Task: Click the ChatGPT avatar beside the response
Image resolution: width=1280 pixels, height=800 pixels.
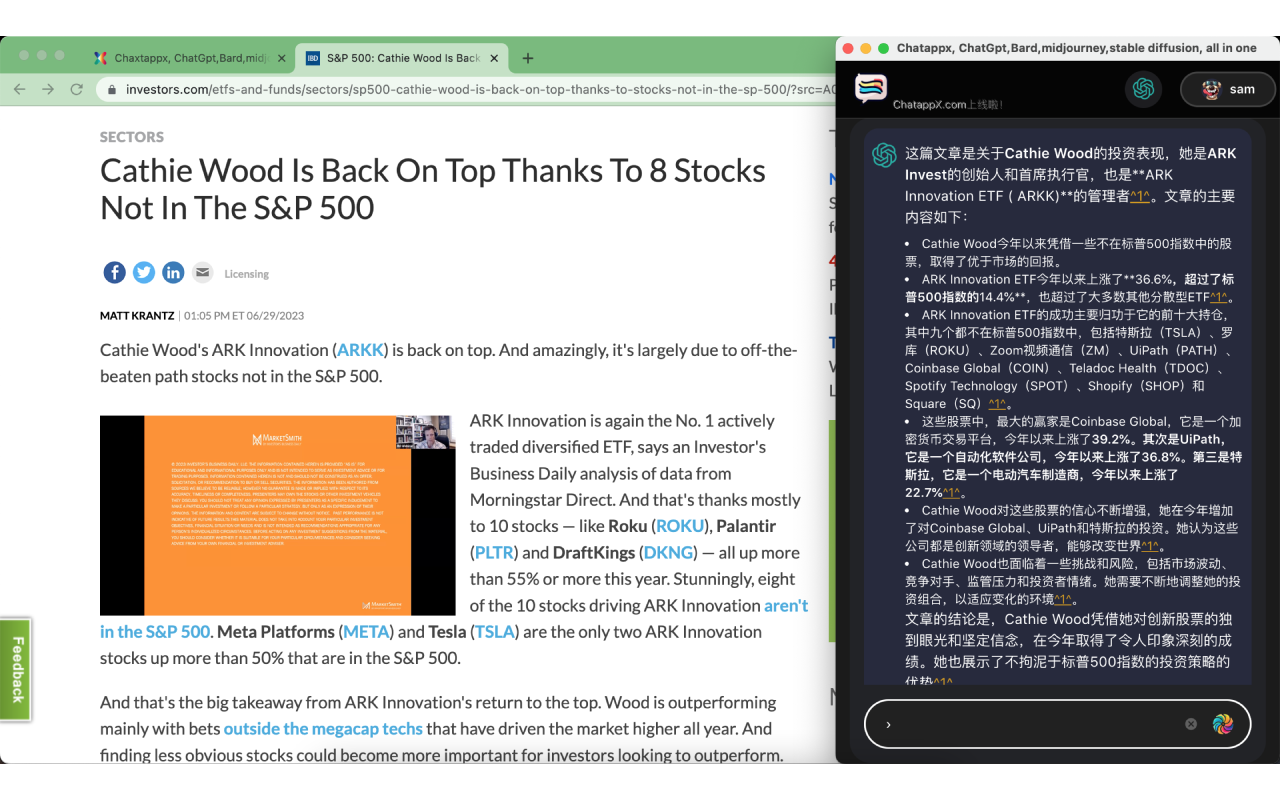Action: coord(884,155)
